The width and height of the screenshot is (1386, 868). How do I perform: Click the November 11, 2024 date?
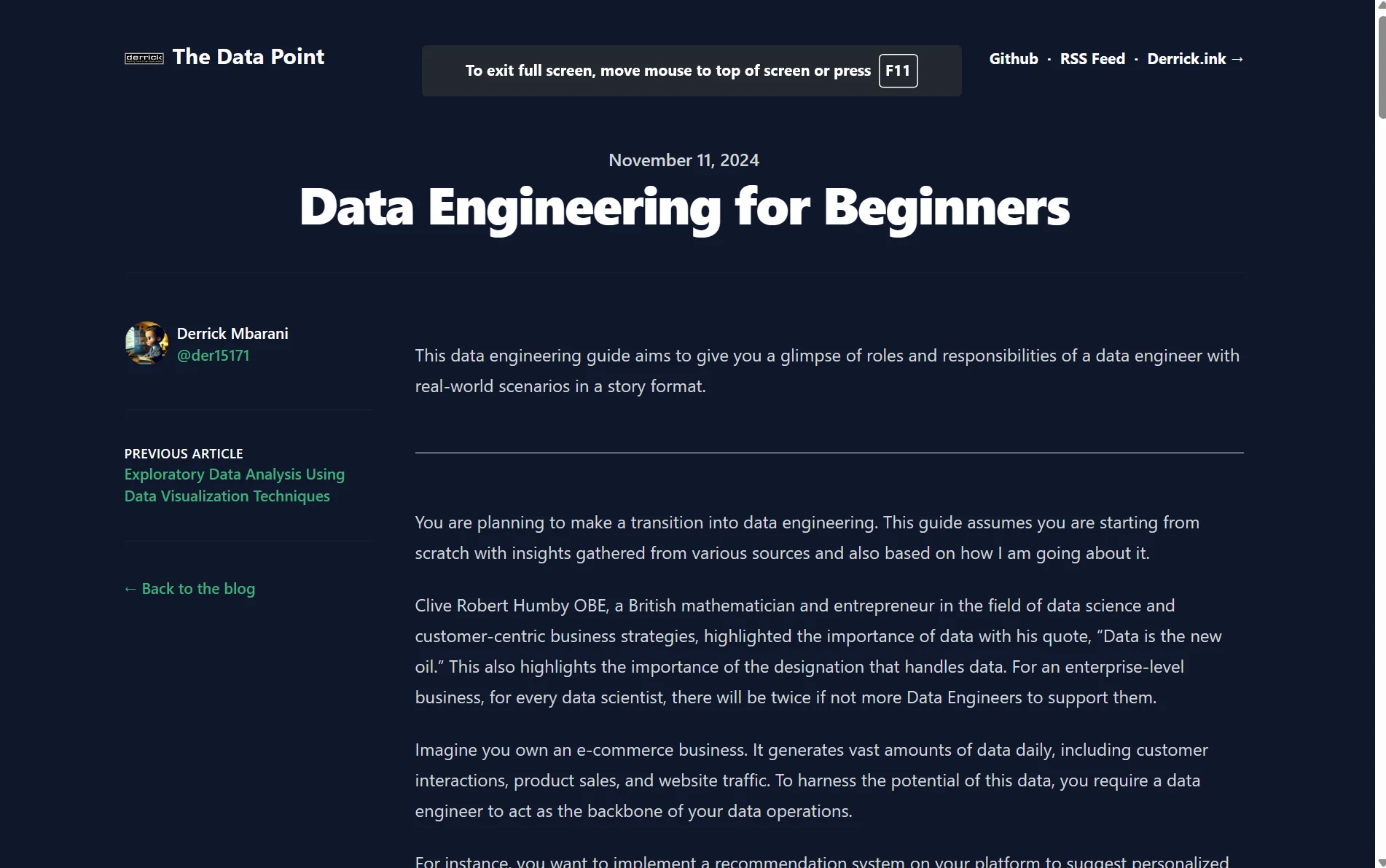tap(684, 160)
